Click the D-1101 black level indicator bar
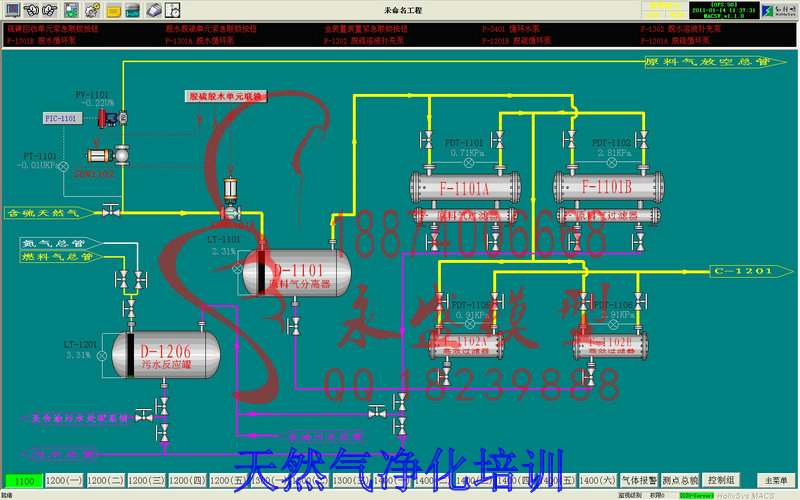This screenshot has height=500, width=800. [261, 272]
